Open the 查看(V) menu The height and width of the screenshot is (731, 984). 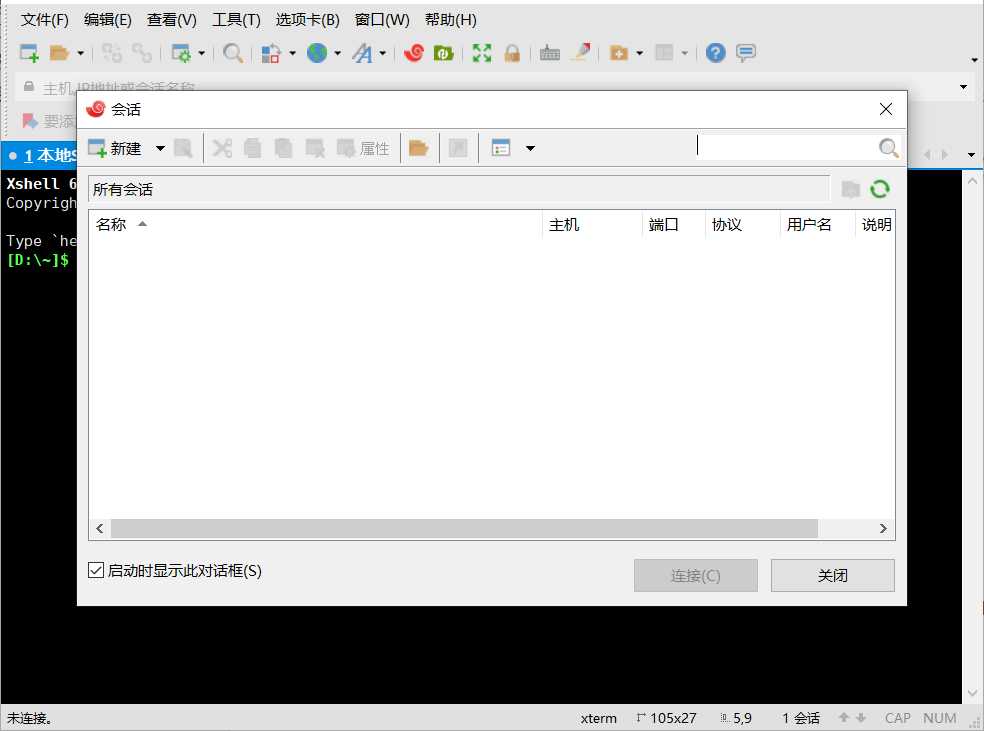[x=171, y=20]
